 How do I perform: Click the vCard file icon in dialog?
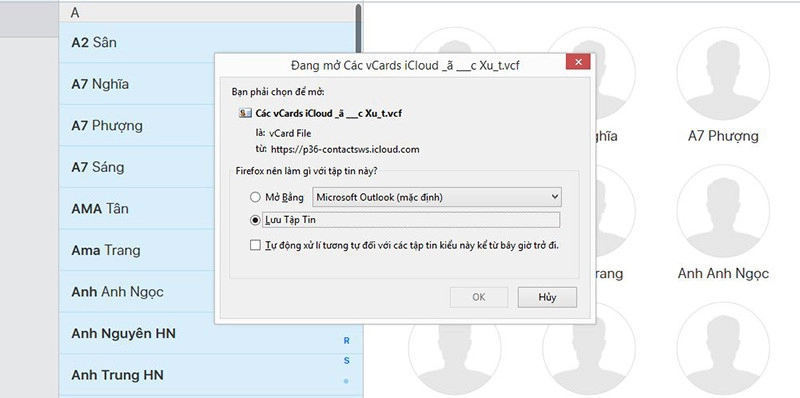(245, 113)
